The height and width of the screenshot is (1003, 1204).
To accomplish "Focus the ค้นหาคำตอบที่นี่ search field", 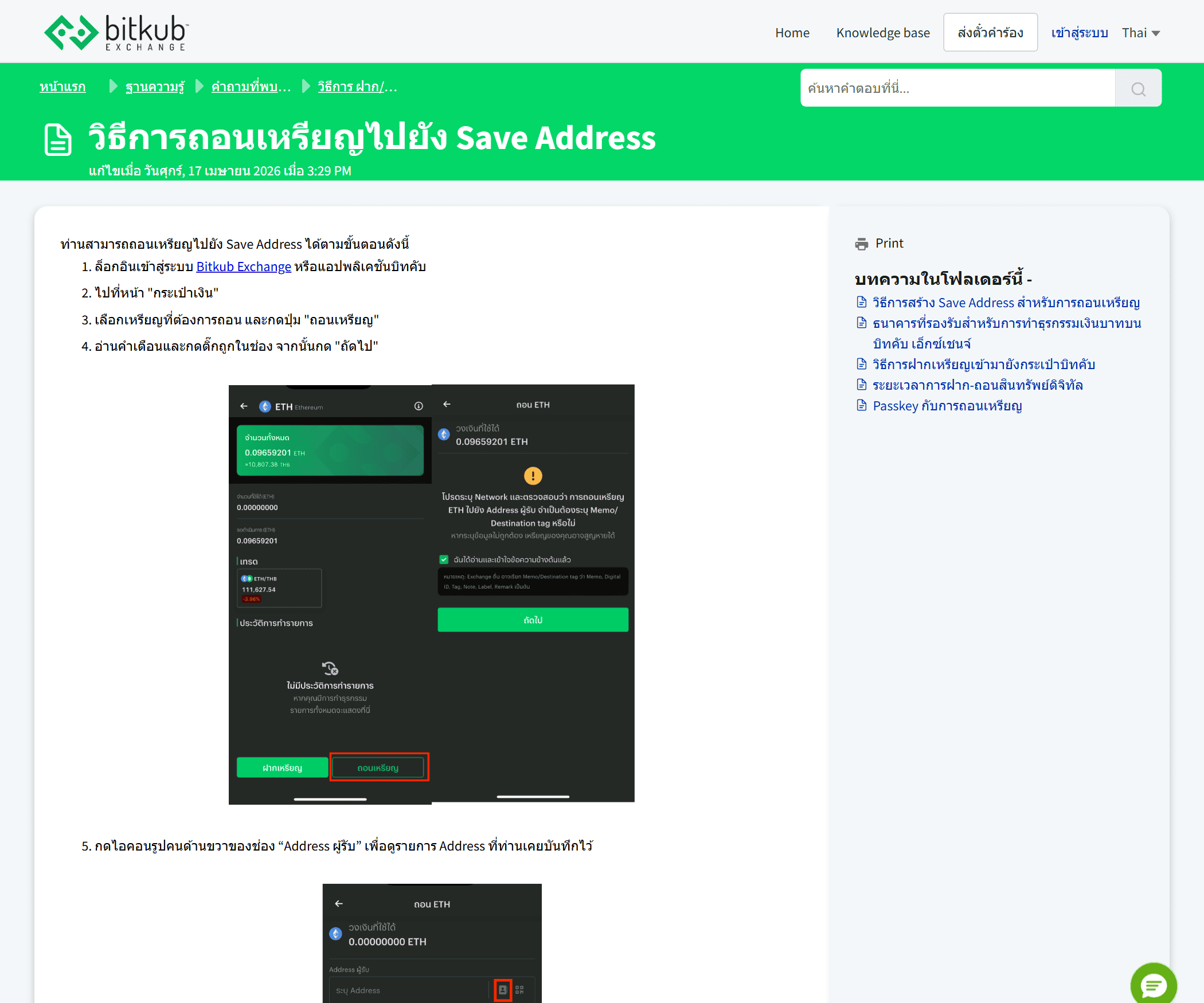I will (x=957, y=88).
